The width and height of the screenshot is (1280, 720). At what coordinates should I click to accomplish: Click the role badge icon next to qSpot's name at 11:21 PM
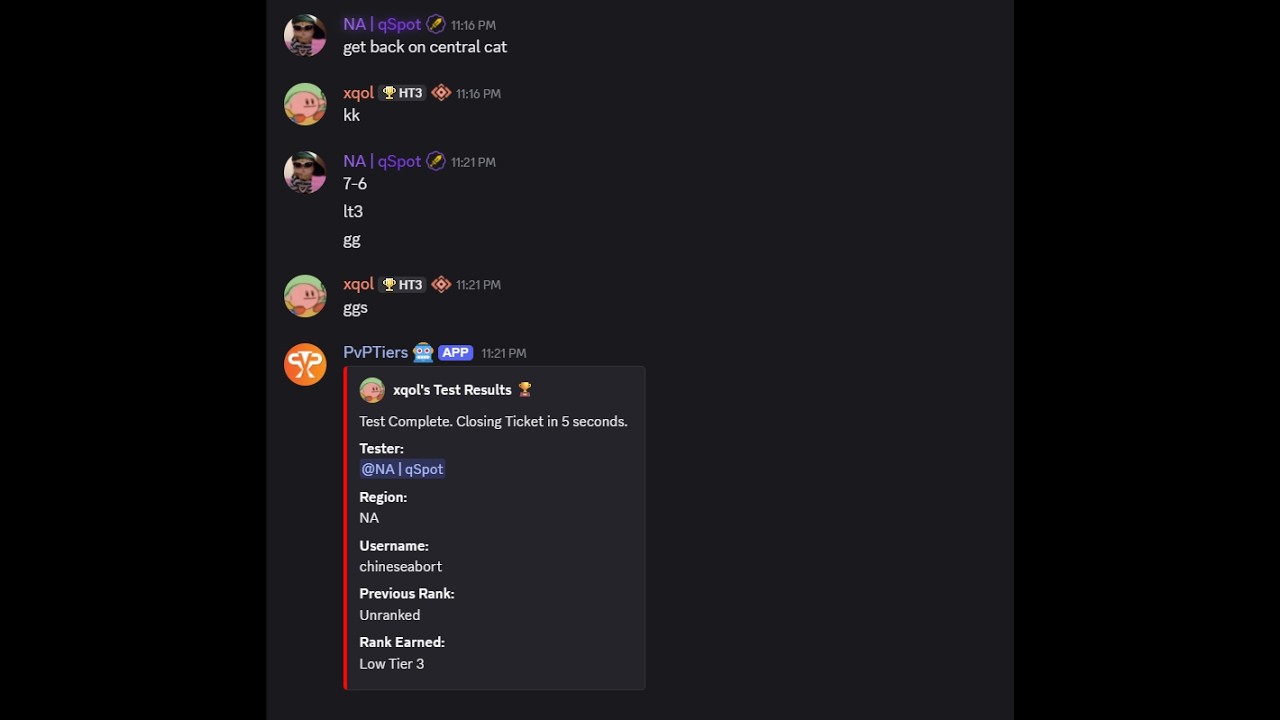click(435, 161)
